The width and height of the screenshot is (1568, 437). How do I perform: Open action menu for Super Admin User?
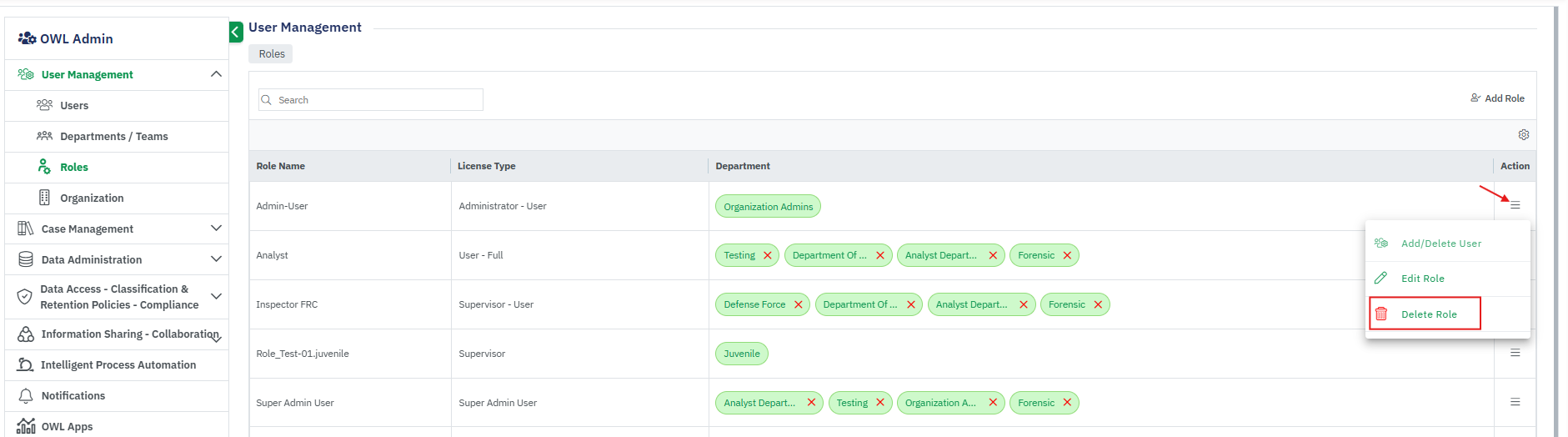[x=1515, y=403]
